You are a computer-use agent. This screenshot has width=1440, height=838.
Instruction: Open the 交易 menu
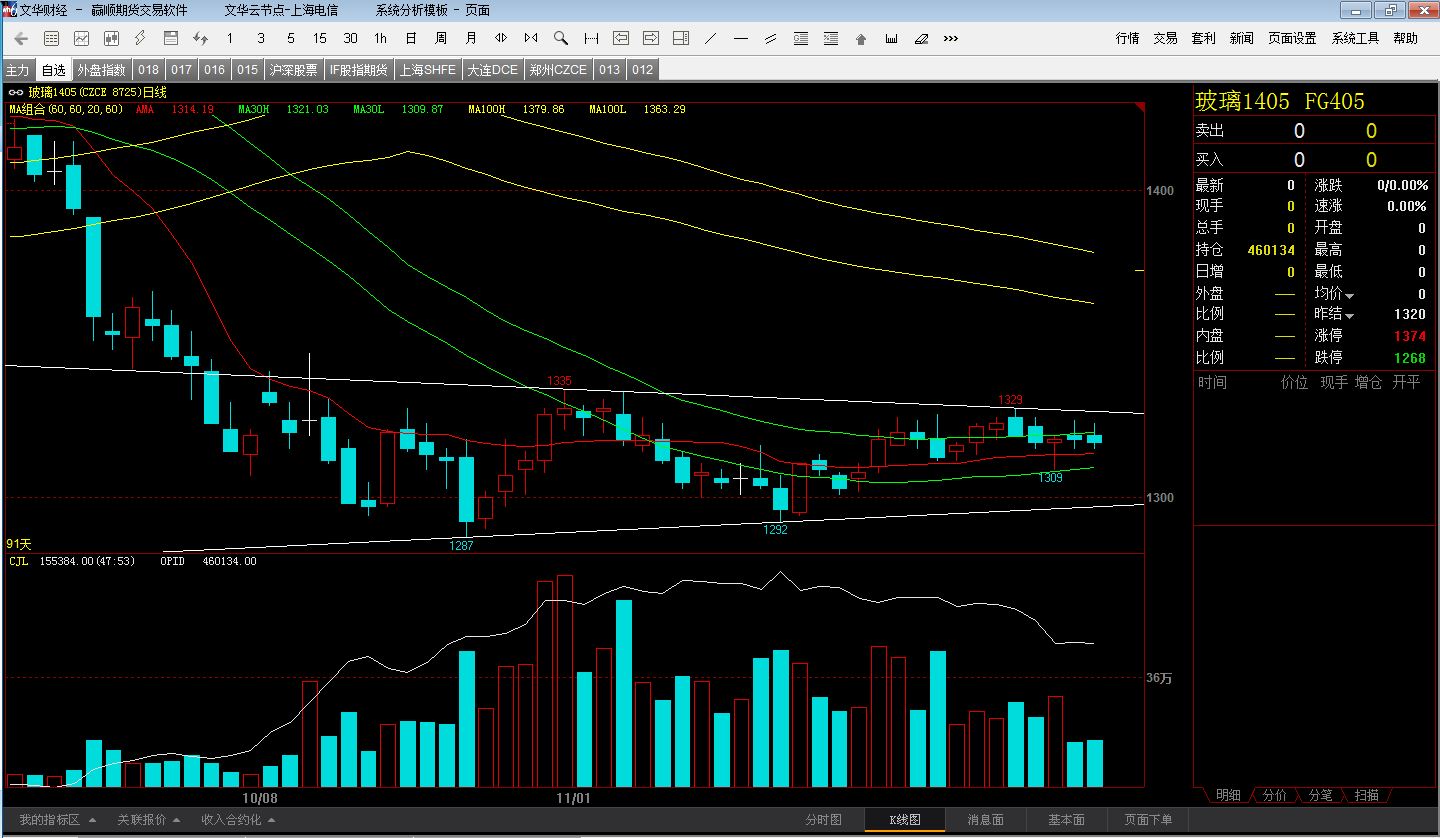pos(1165,38)
